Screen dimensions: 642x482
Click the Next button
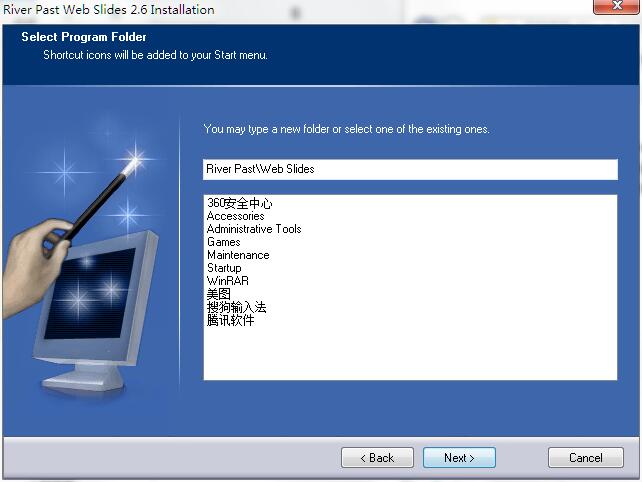pos(459,457)
